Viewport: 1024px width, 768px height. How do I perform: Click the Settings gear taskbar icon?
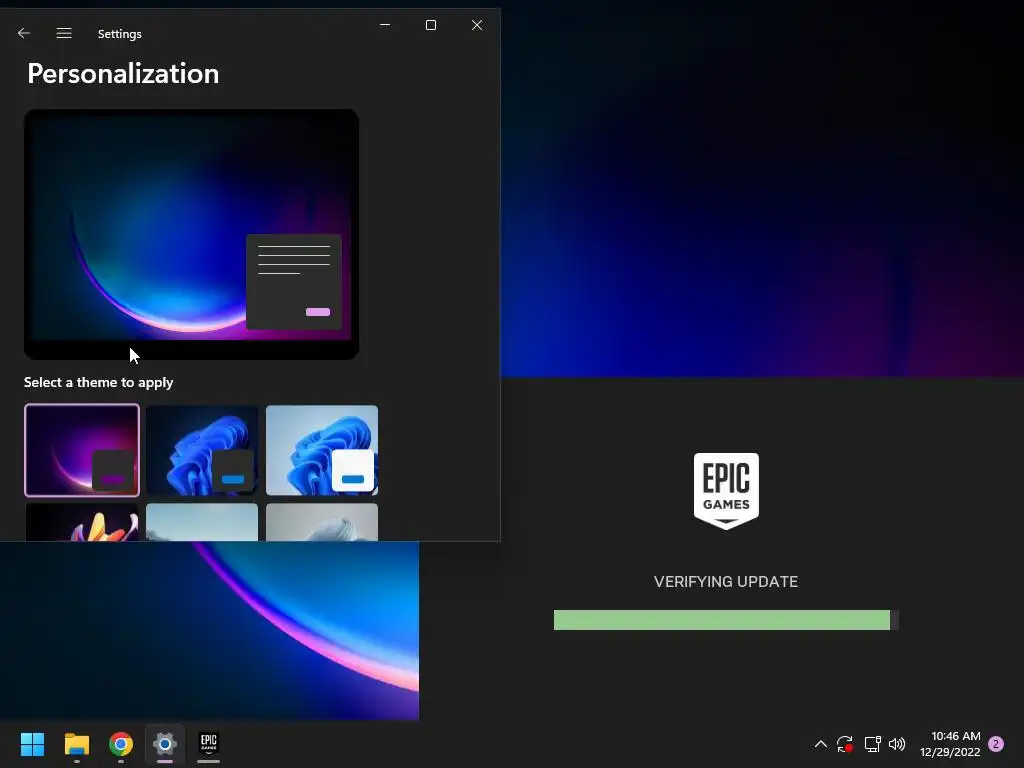pyautogui.click(x=165, y=744)
